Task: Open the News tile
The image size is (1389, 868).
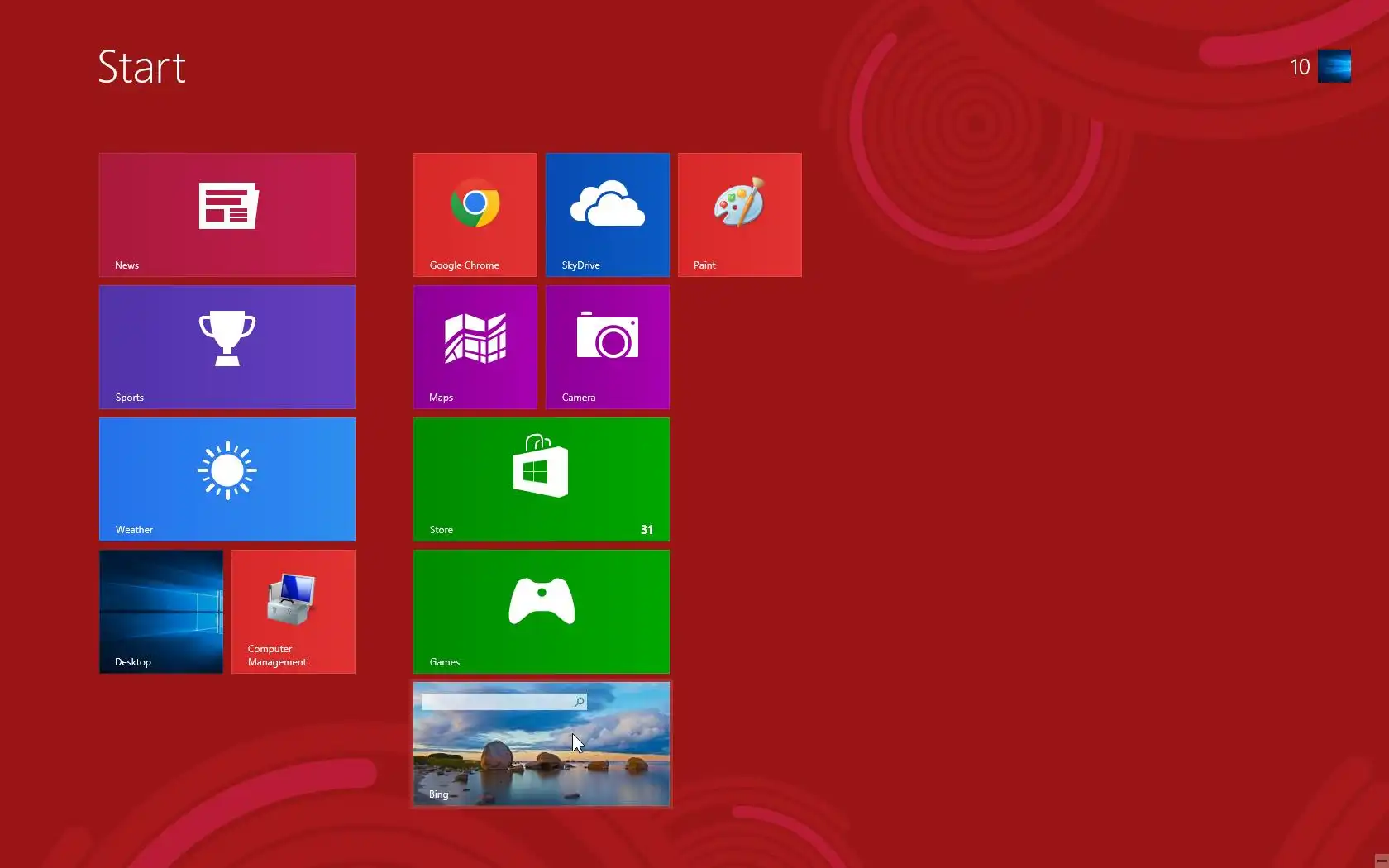Action: (227, 215)
